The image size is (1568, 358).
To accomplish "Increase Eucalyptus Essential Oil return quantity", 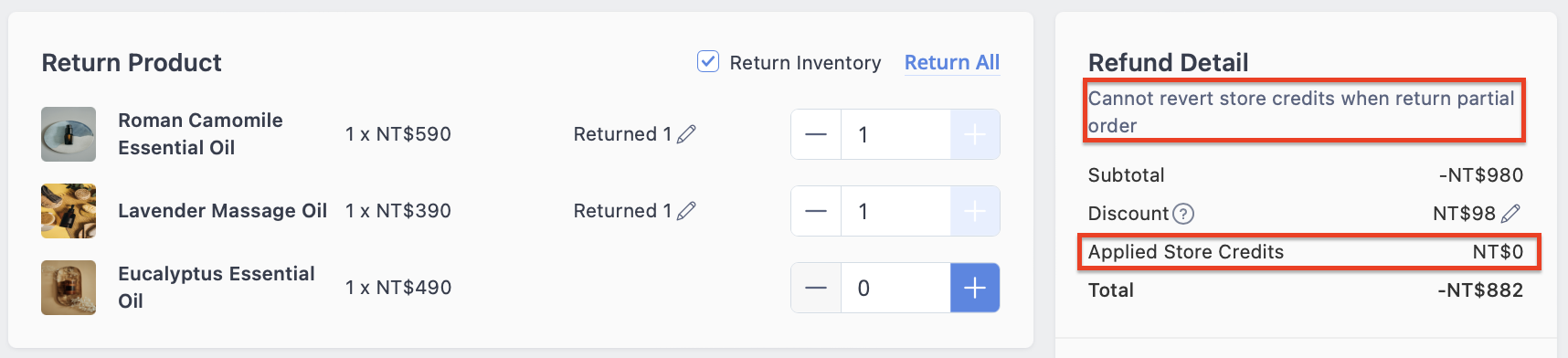I will tap(975, 288).
